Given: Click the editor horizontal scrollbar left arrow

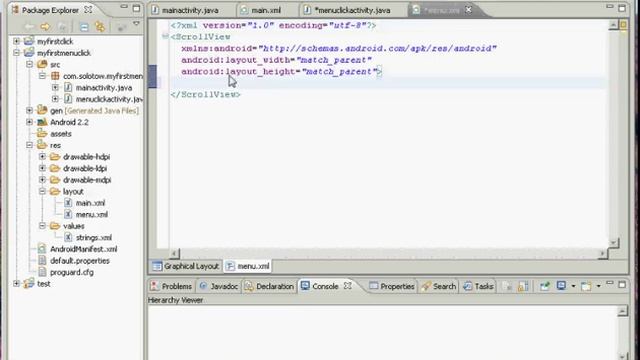Looking at the screenshot, I should [x=174, y=254].
